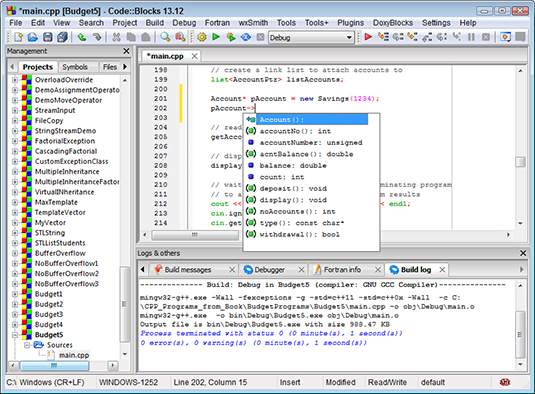Cut selection using the scissors icon
This screenshot has height=394, width=535.
coord(116,37)
